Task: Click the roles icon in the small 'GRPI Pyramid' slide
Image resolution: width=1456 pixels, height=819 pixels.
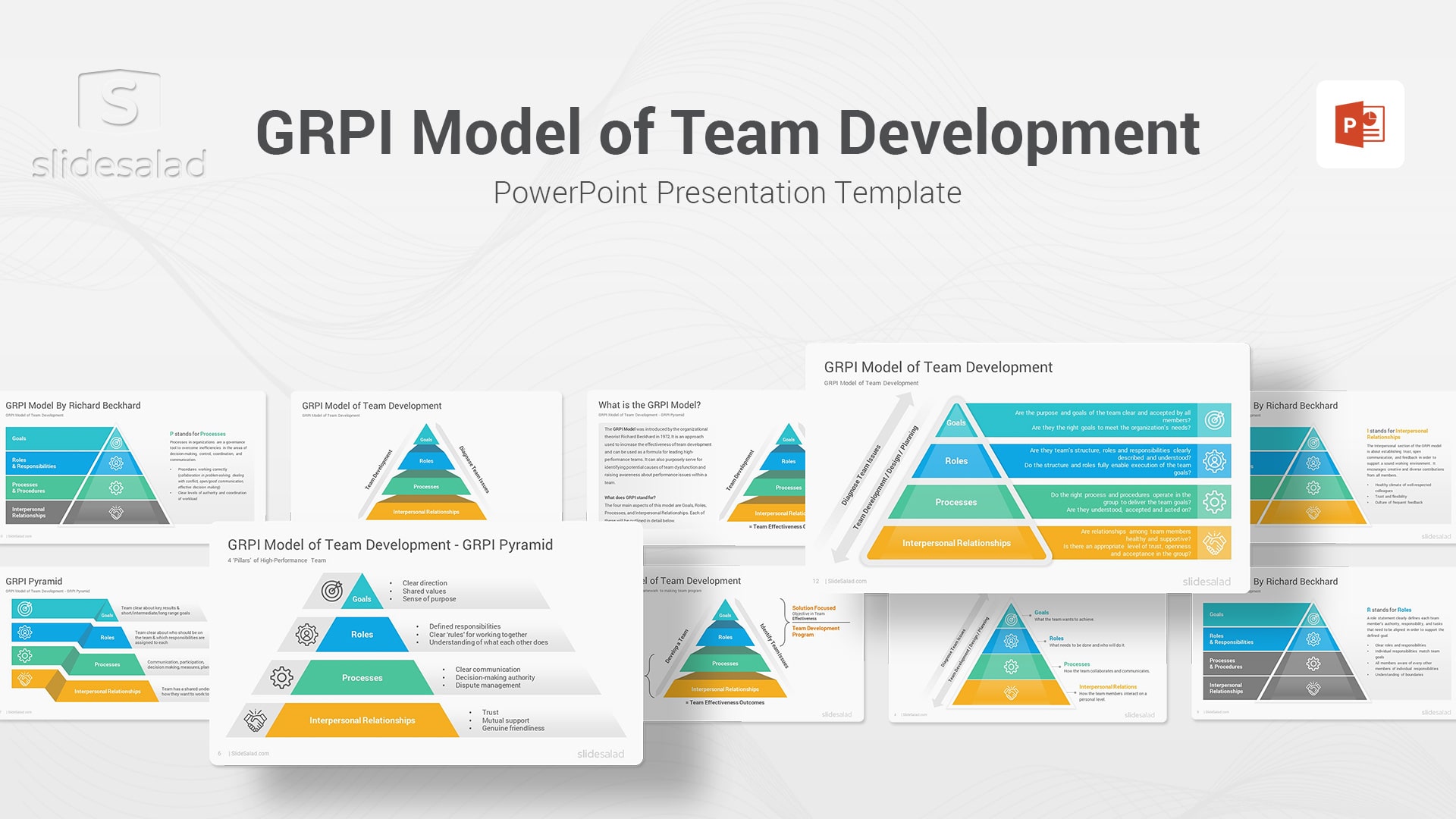Action: pos(25,632)
